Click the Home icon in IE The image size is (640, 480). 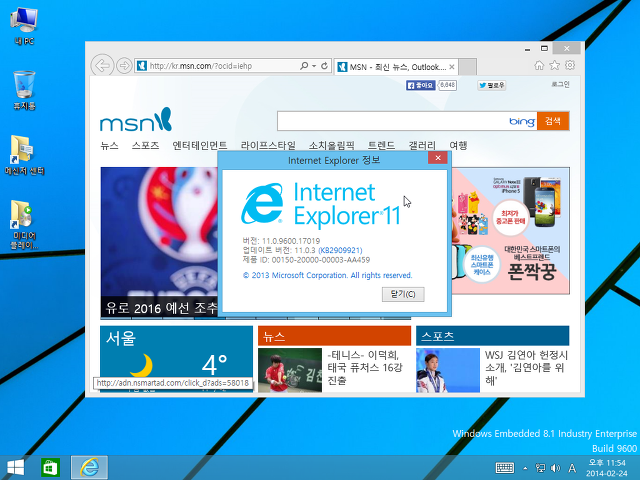click(x=539, y=65)
